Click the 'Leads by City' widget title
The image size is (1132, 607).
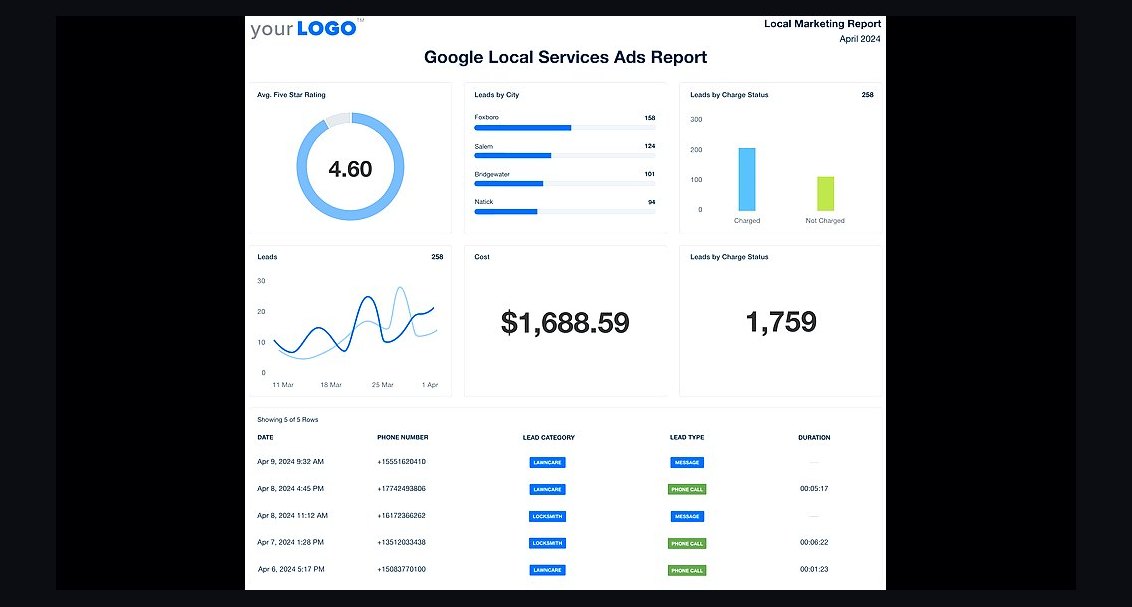(497, 95)
